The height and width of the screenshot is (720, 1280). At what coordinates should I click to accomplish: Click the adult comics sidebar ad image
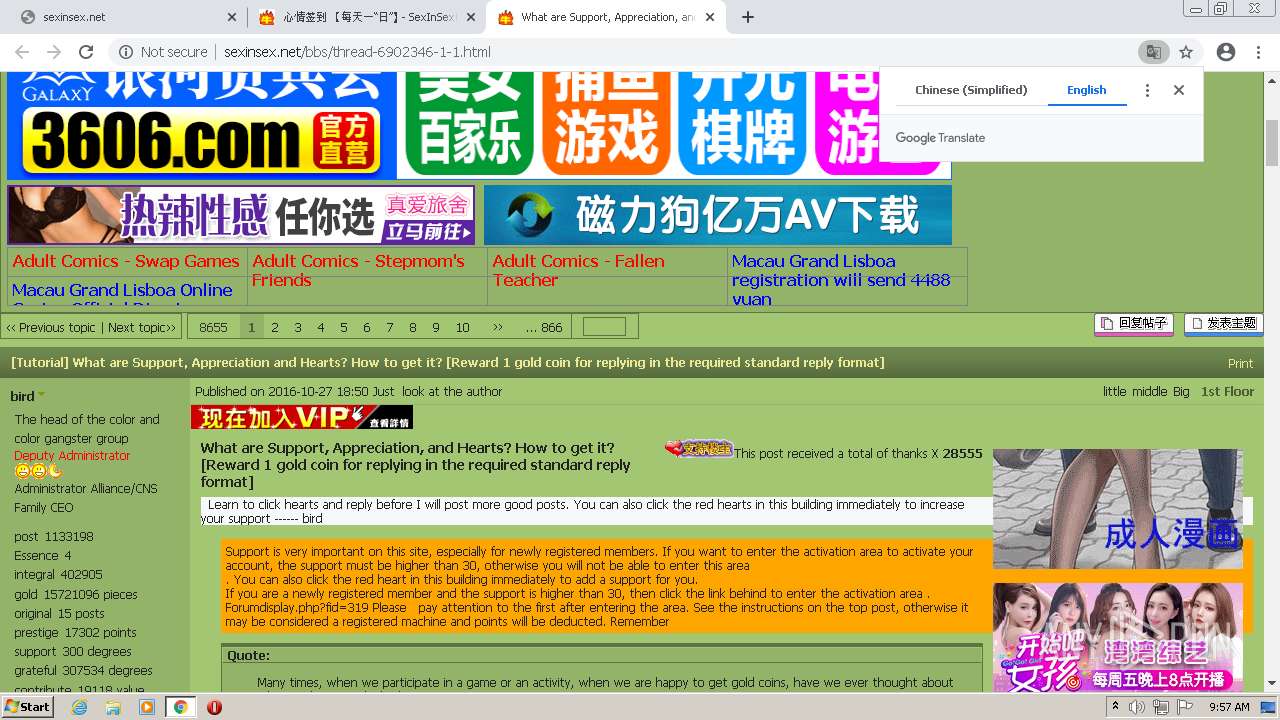pyautogui.click(x=1117, y=509)
